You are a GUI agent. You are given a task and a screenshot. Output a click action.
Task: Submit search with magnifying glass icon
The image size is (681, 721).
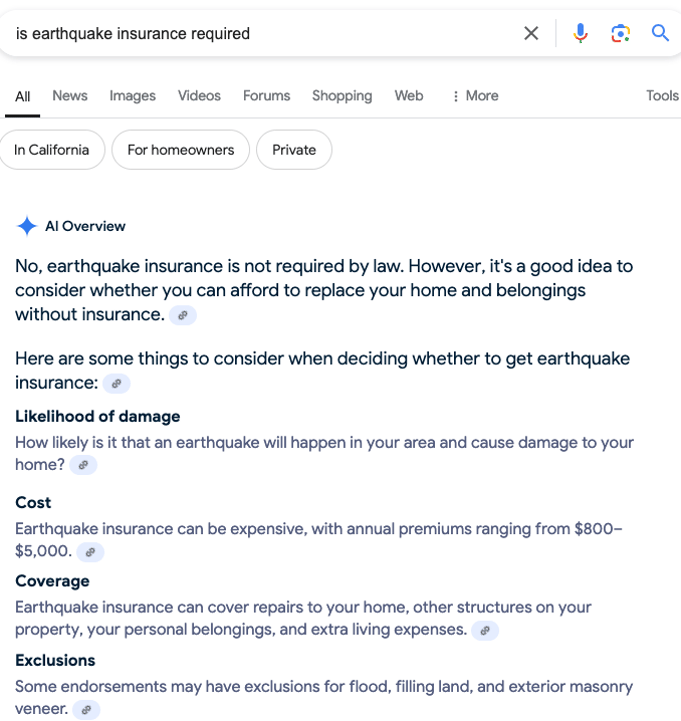coord(660,33)
